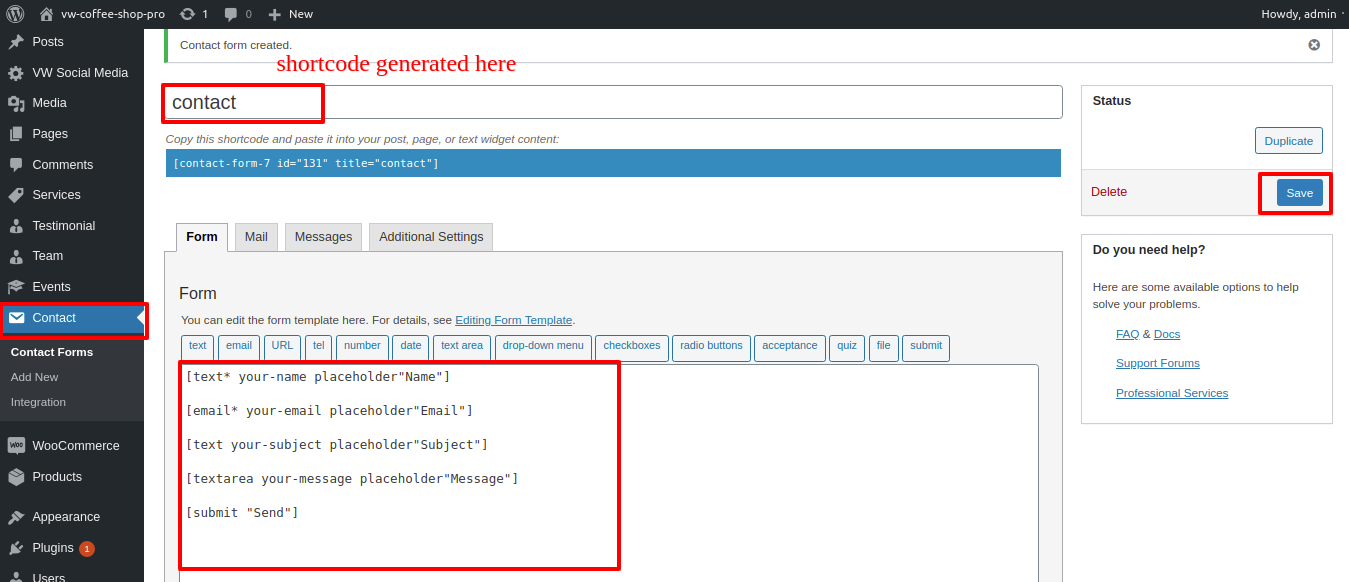Switch to the Mail tab

click(256, 237)
